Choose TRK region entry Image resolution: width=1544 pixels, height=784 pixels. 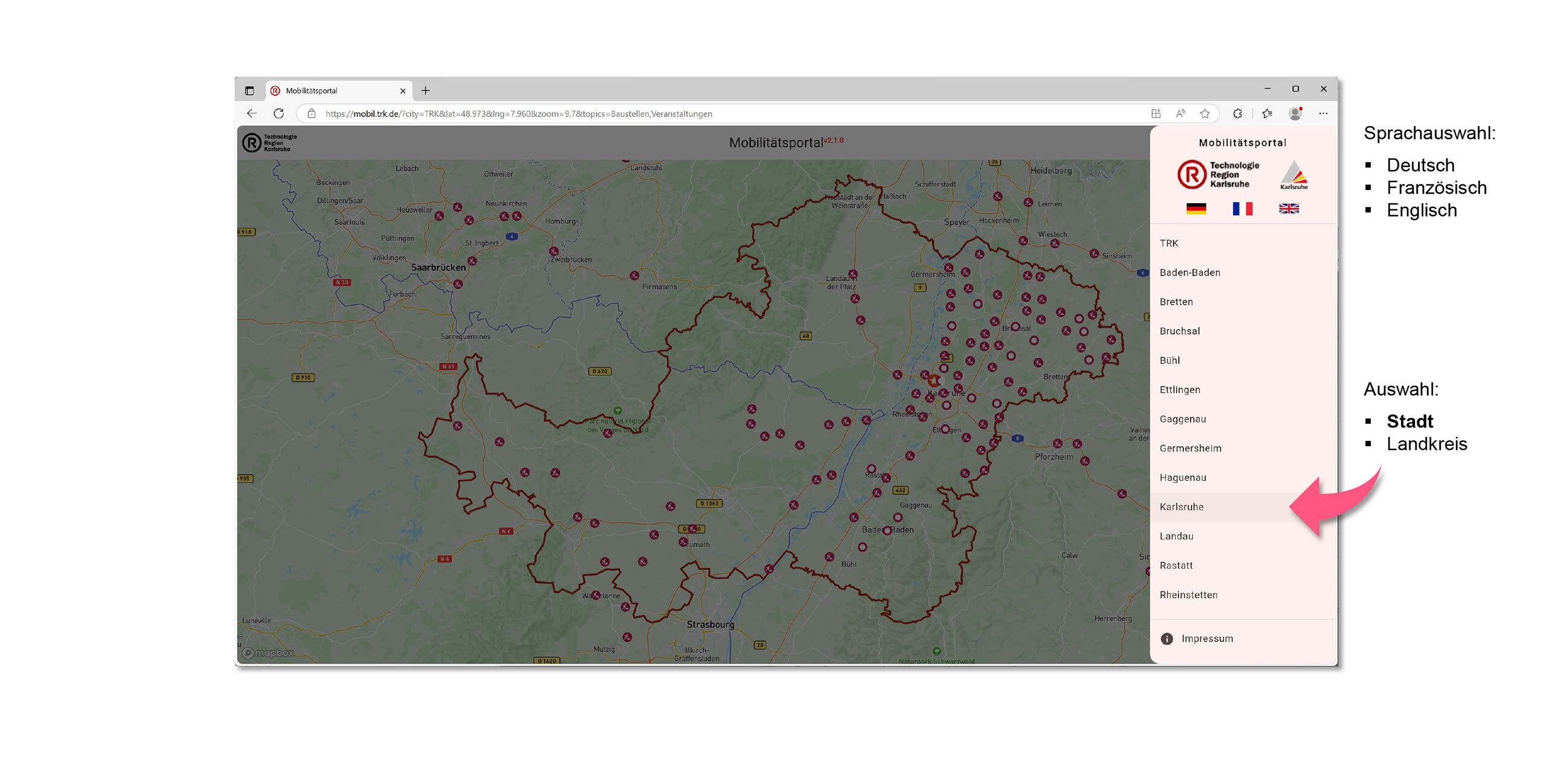coord(1168,243)
